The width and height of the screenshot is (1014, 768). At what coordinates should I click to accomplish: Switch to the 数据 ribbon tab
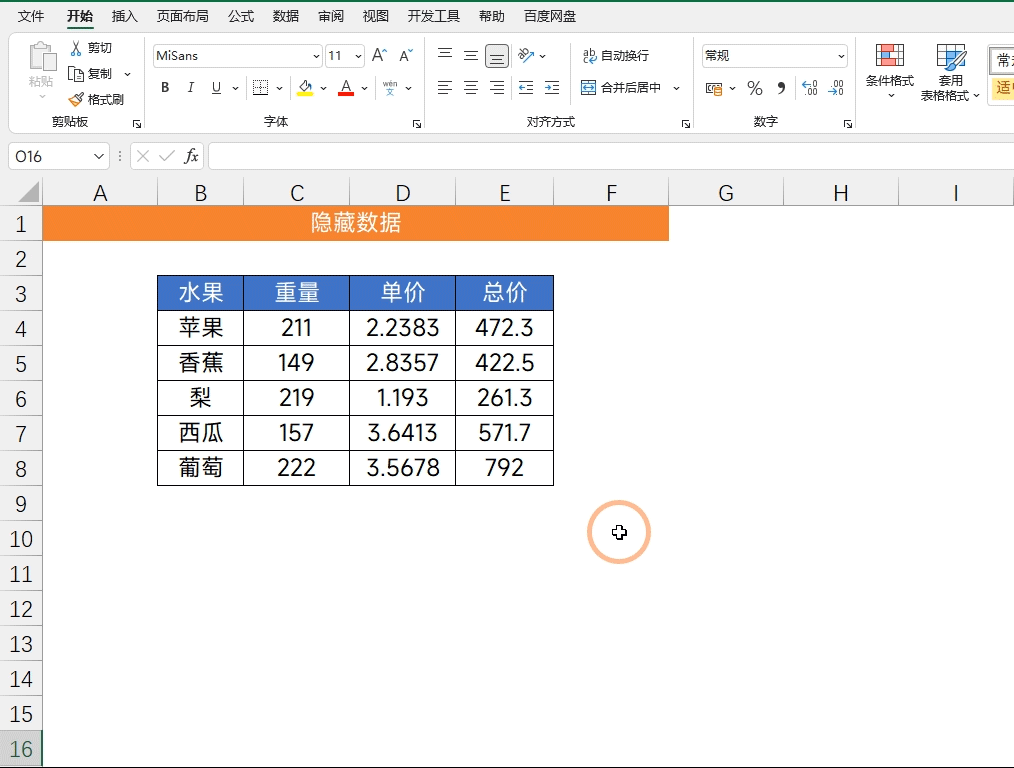click(284, 15)
